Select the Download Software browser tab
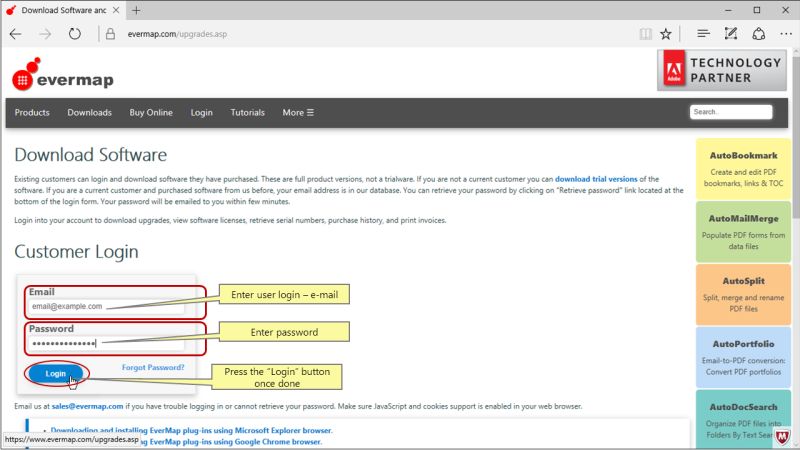Screen dimensions: 800x450 pyautogui.click(x=64, y=10)
